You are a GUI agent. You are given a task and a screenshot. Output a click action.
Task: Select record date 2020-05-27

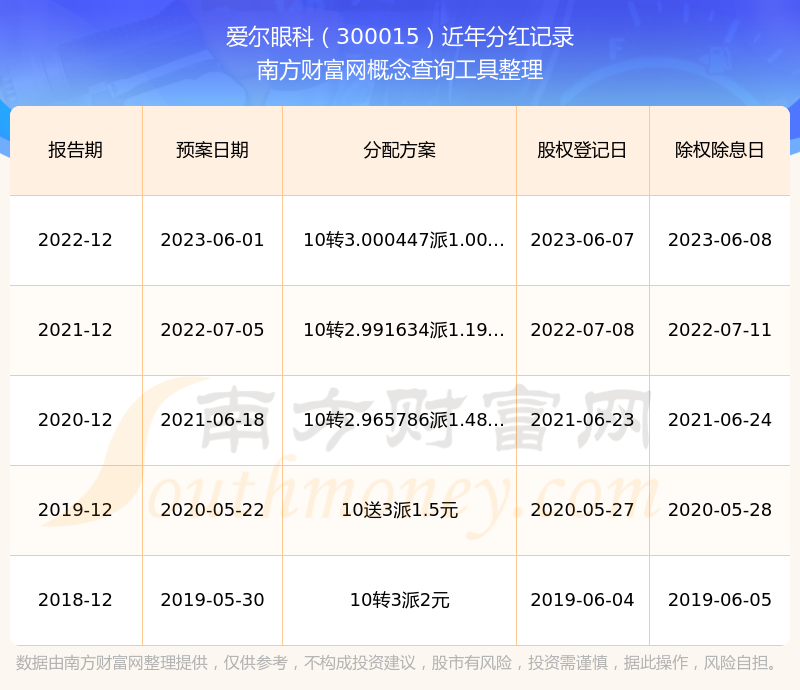[x=582, y=510]
